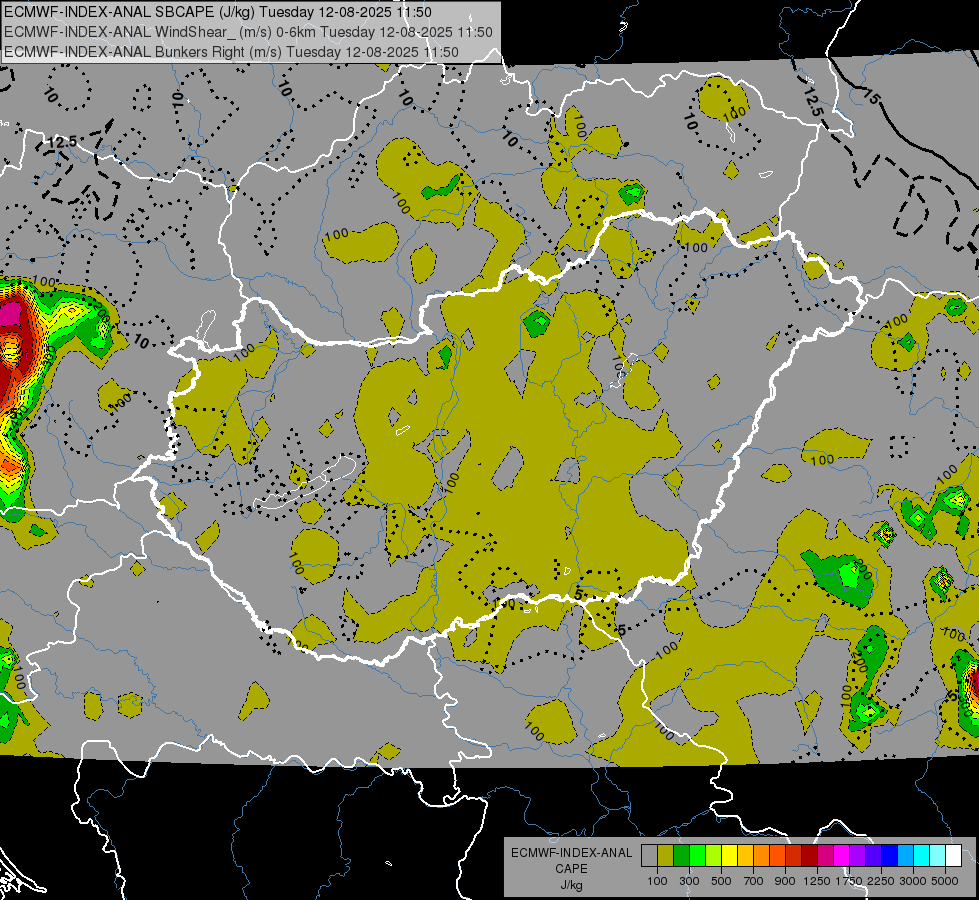
Task: Click the SBCAPE (J/kg) header line
Action: click(217, 12)
